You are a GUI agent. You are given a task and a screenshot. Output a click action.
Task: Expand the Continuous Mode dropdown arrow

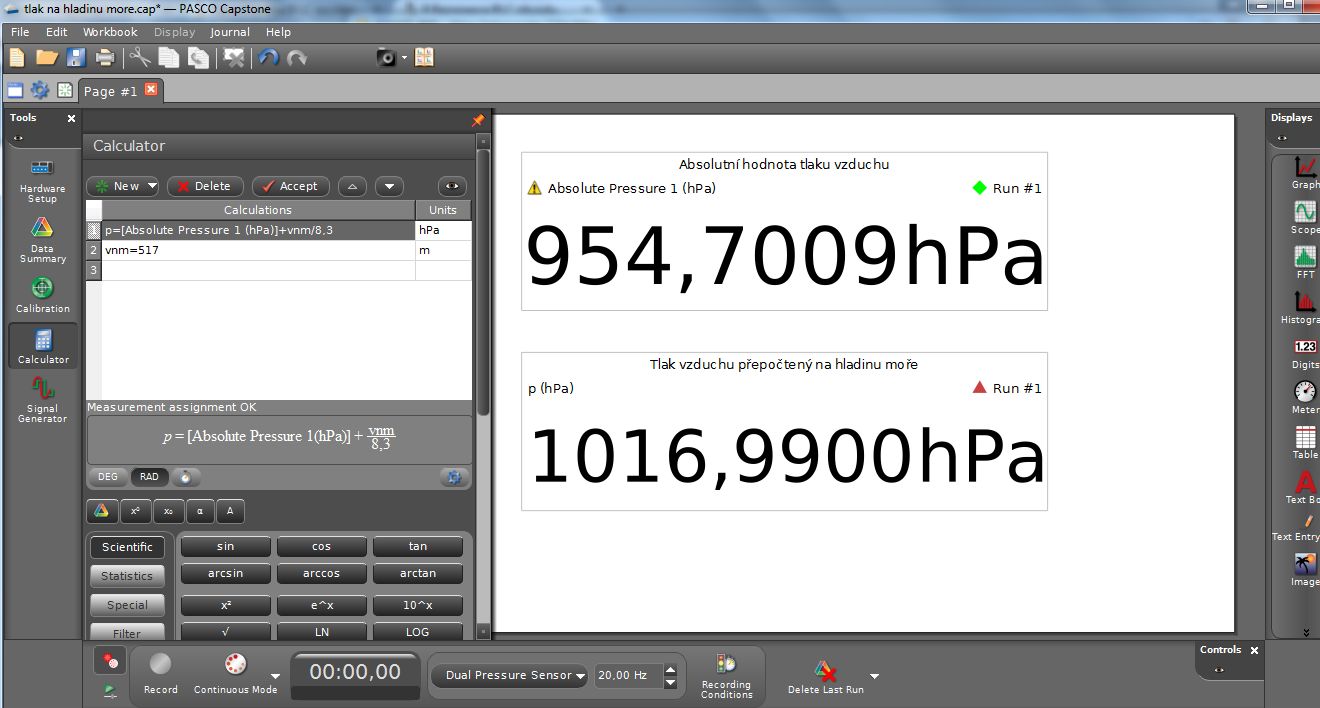click(x=275, y=676)
